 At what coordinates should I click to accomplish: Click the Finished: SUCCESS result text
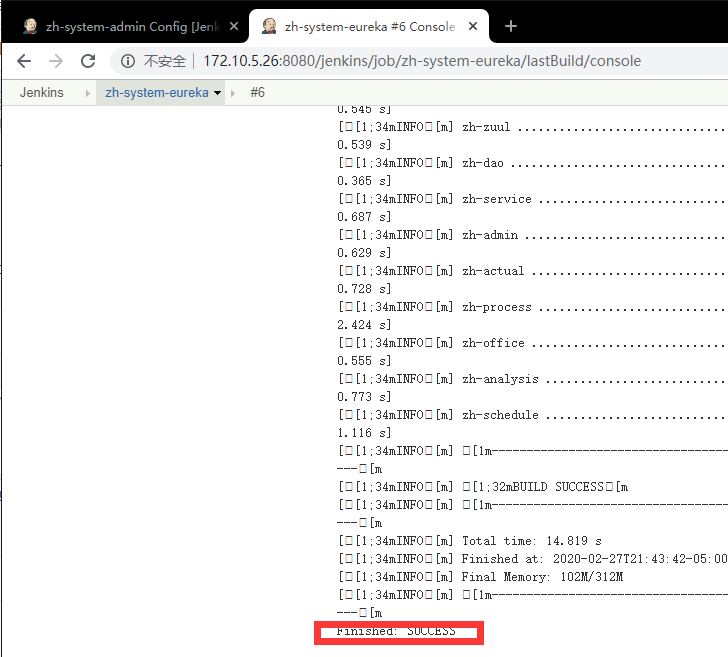point(396,631)
